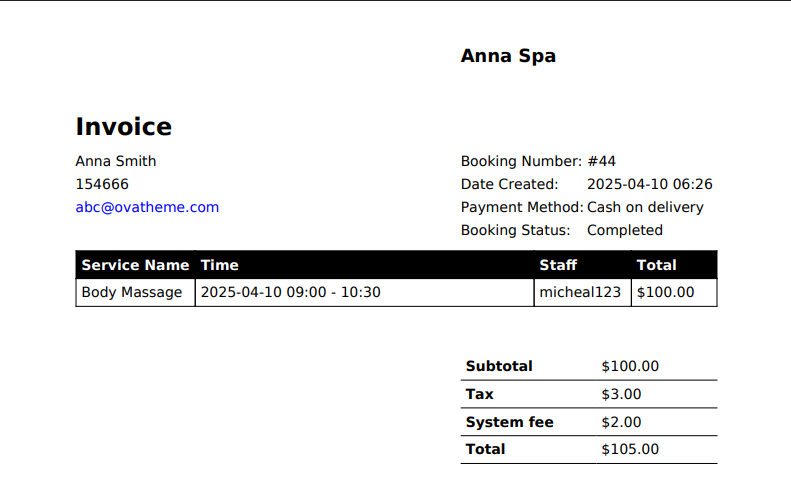
Task: Select the date created value 2025-04-10 06:26
Action: [649, 184]
